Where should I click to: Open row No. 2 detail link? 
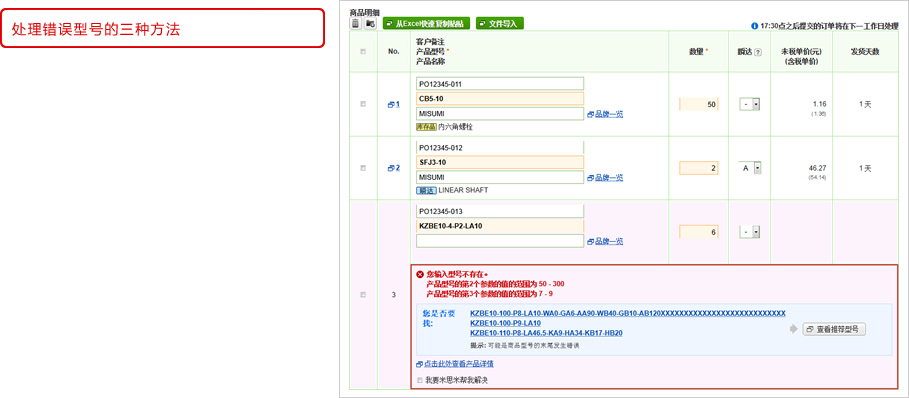(x=394, y=168)
